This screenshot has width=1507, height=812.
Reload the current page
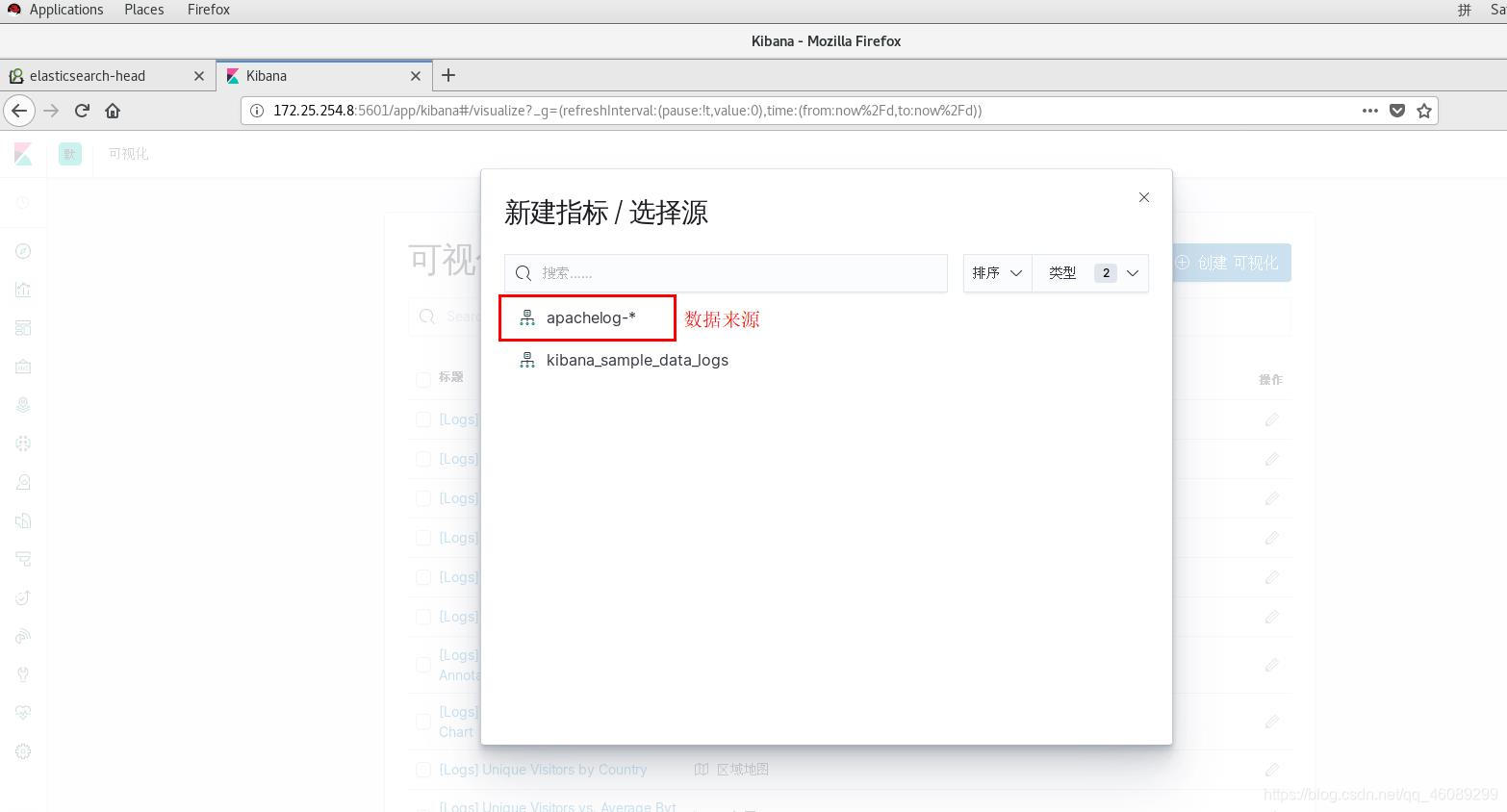(x=82, y=111)
